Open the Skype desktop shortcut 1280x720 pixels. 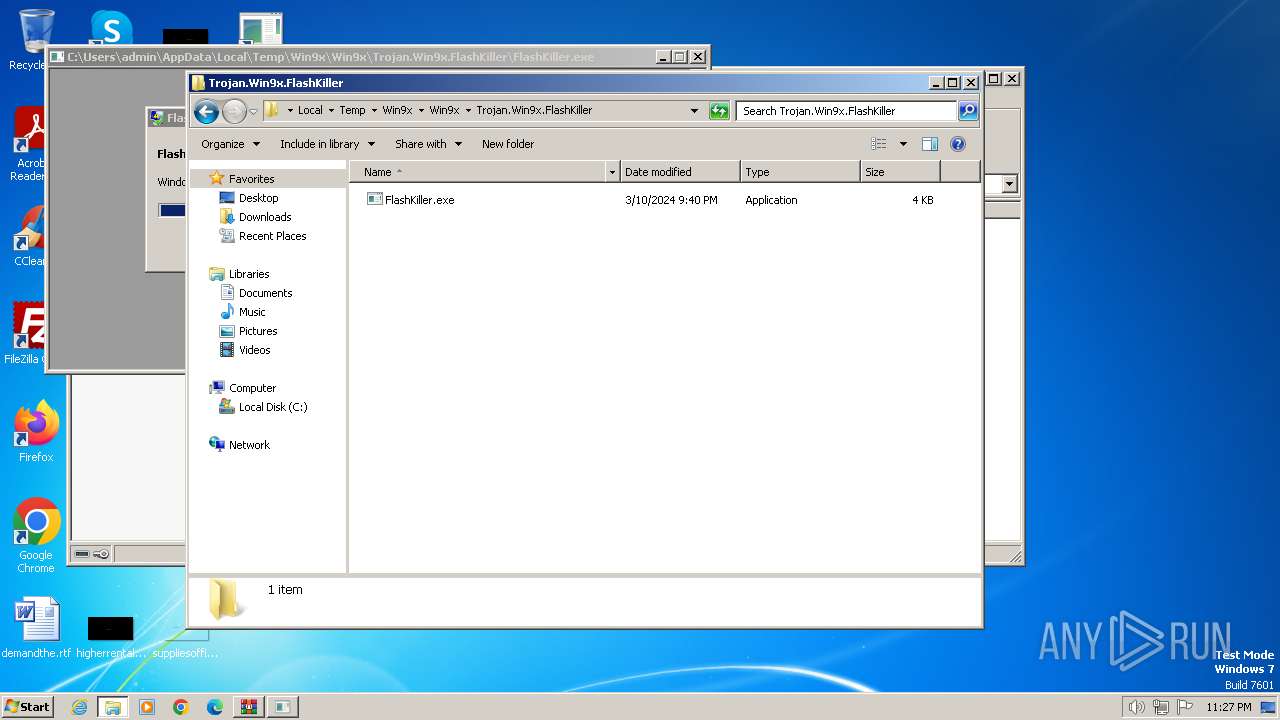pyautogui.click(x=110, y=28)
